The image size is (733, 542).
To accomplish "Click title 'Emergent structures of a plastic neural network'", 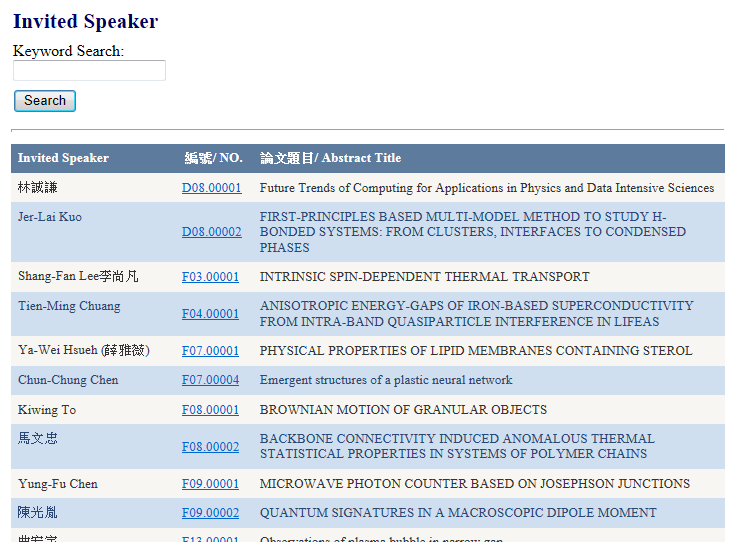I will click(386, 380).
